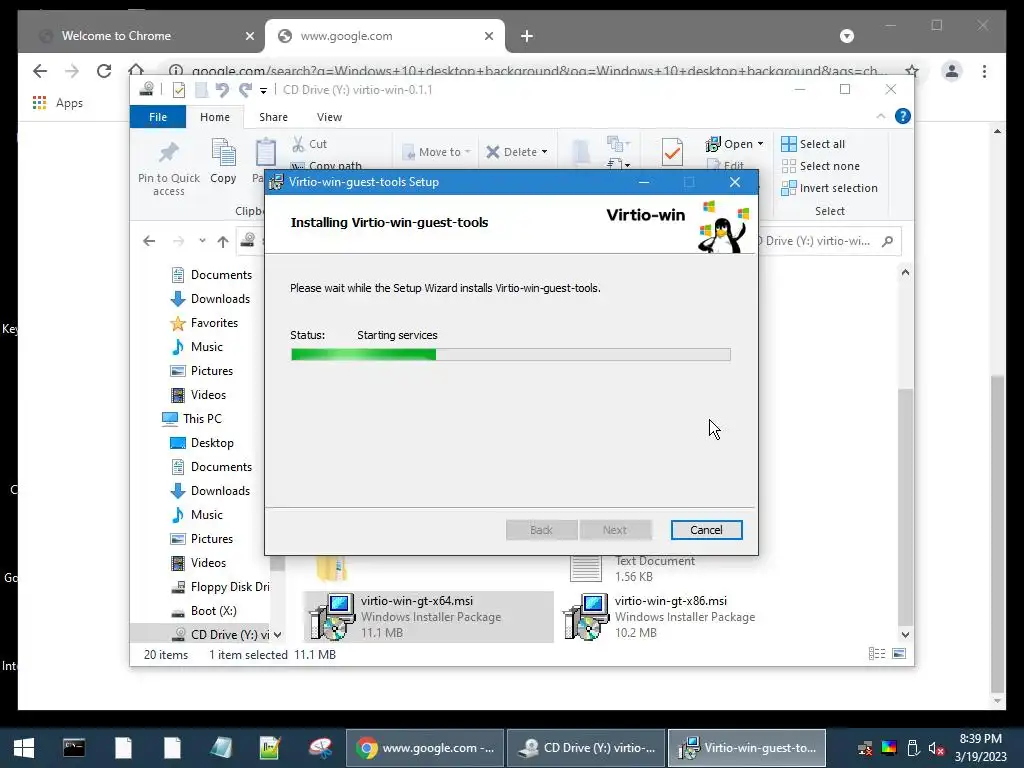Expand the Open button dropdown
Screen dimensions: 1024x768
pos(760,144)
